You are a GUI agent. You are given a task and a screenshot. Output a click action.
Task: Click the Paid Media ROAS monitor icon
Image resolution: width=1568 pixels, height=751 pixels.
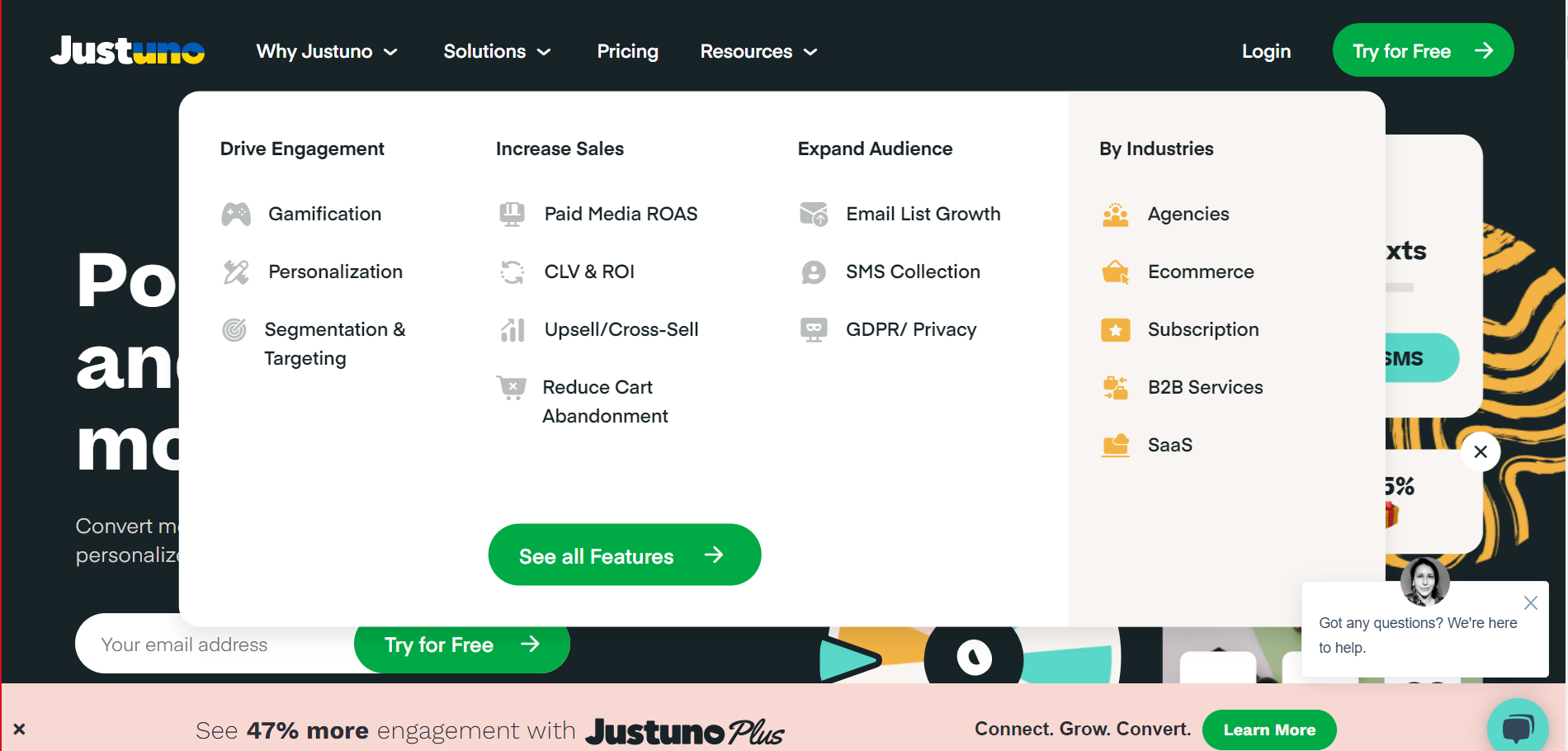click(512, 214)
